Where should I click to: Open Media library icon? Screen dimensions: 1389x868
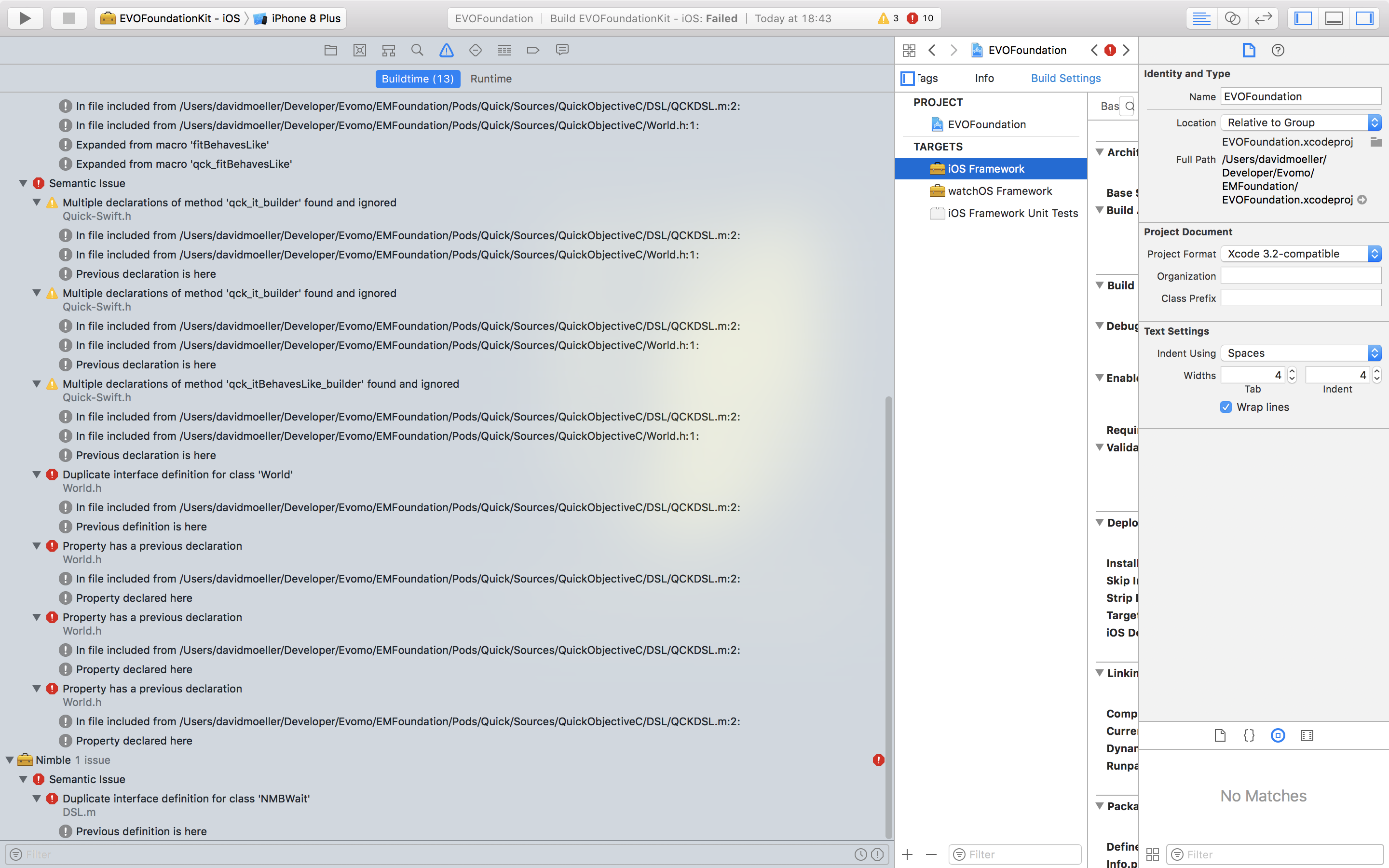pos(1307,735)
